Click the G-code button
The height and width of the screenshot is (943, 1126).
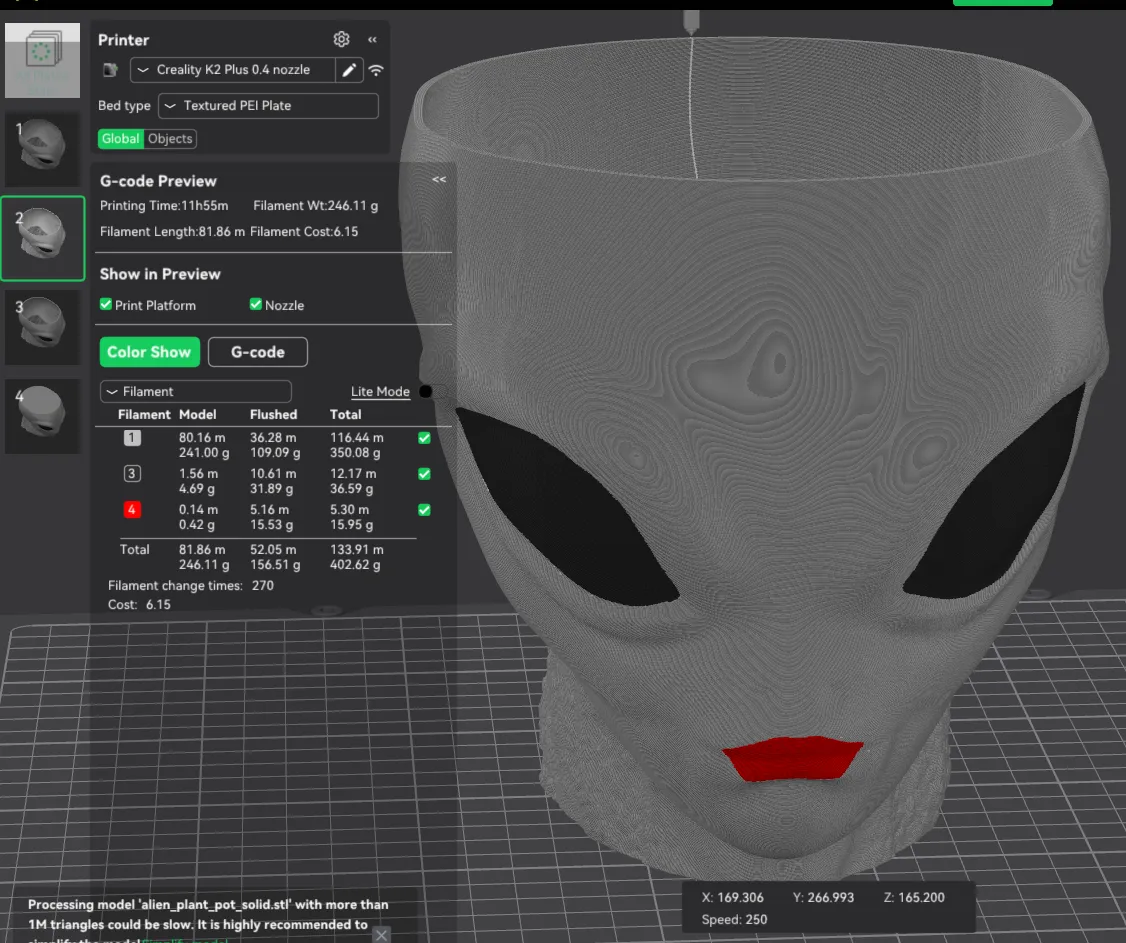tap(258, 352)
